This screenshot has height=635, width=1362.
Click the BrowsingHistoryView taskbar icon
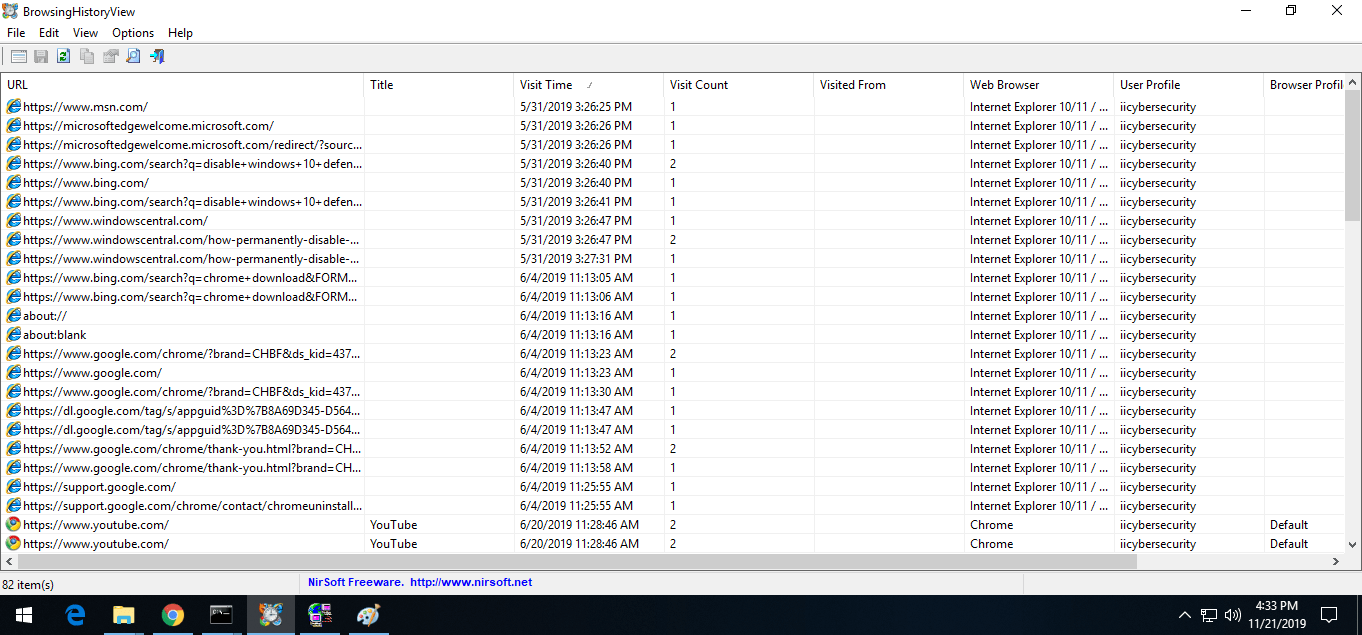tap(271, 615)
